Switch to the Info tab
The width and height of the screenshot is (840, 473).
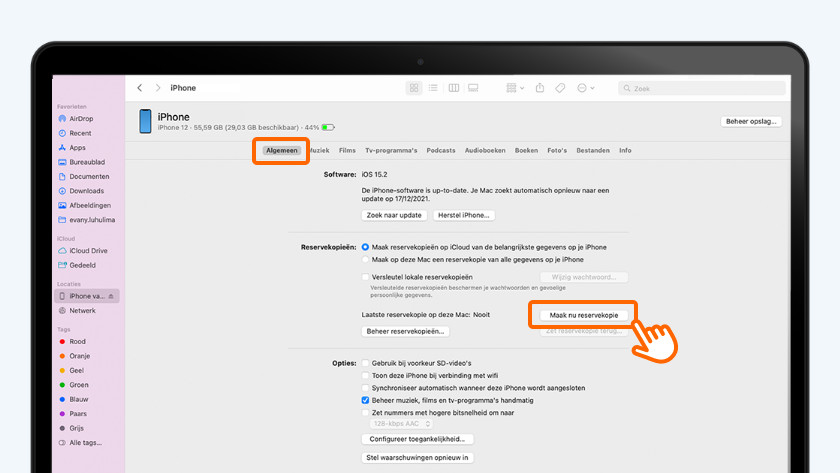[625, 151]
